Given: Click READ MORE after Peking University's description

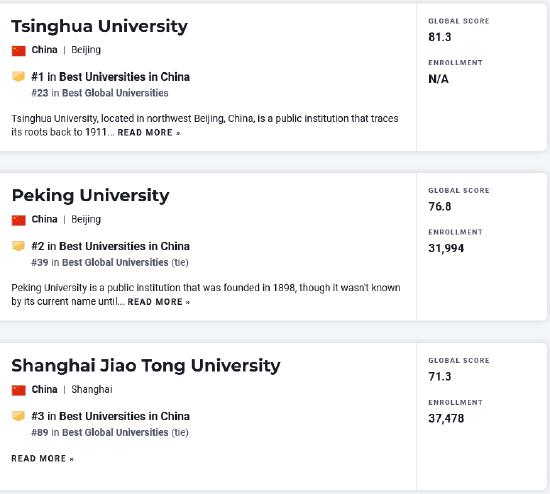Looking at the screenshot, I should pyautogui.click(x=159, y=302).
